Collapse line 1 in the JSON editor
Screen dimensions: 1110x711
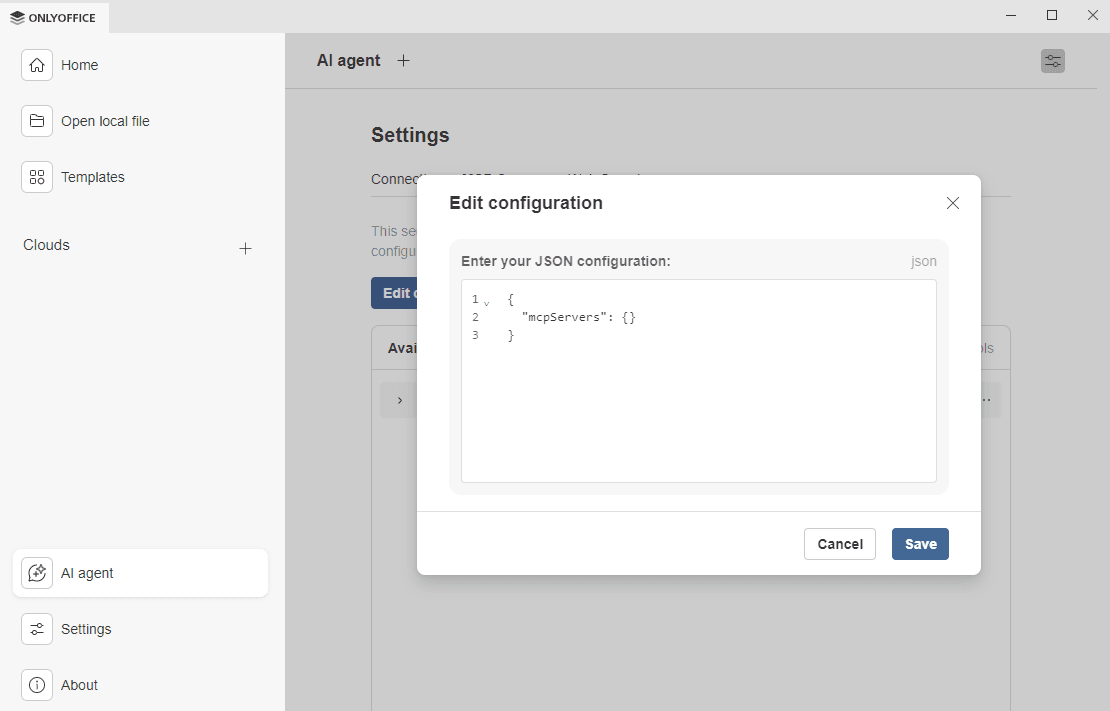pos(486,300)
